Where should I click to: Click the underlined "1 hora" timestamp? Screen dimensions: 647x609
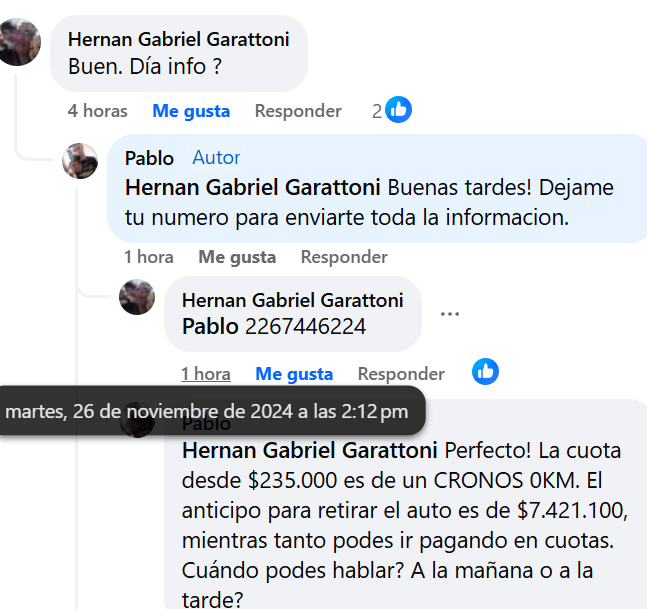click(206, 374)
